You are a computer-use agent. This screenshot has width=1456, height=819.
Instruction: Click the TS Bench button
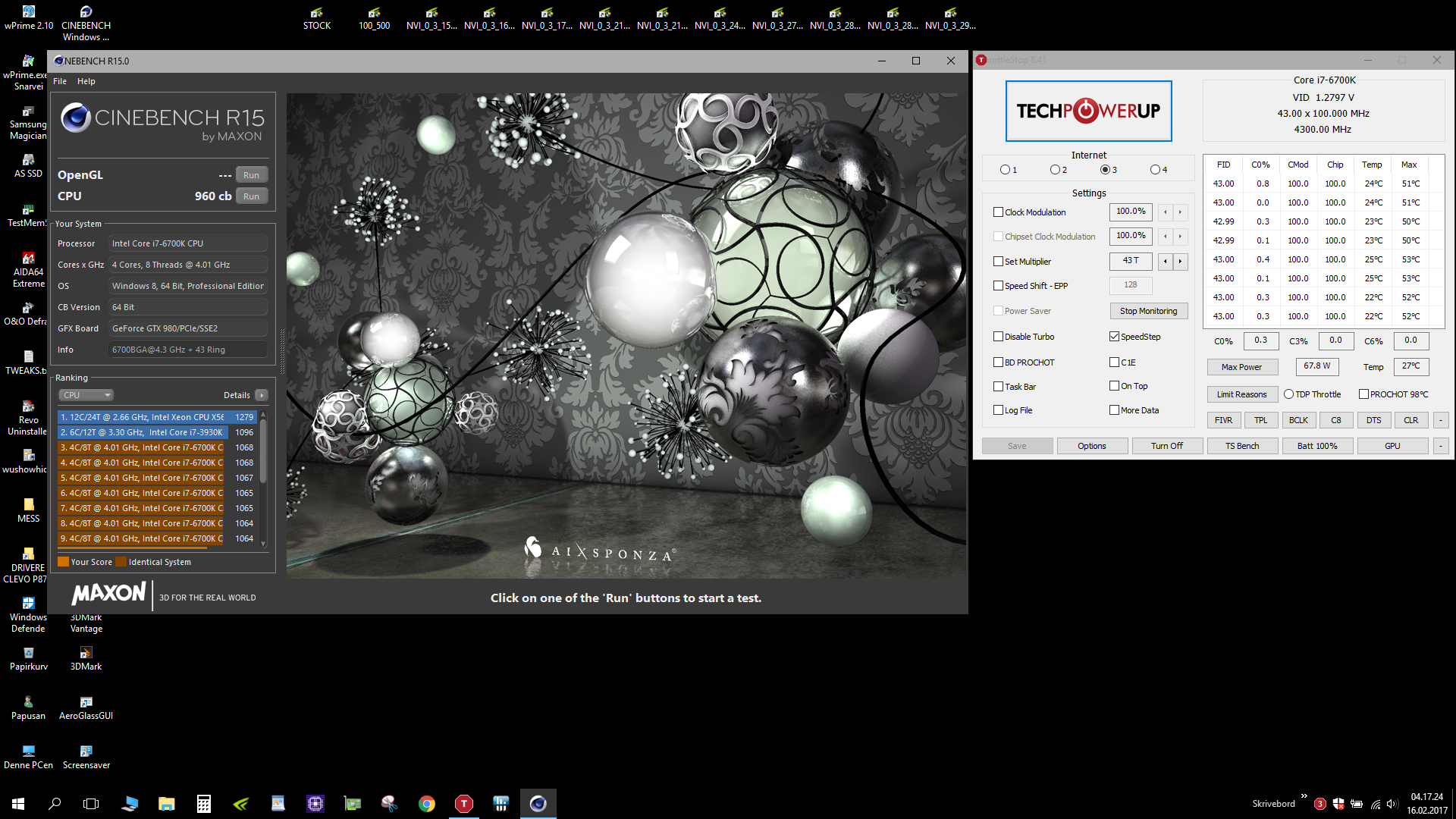(x=1241, y=446)
